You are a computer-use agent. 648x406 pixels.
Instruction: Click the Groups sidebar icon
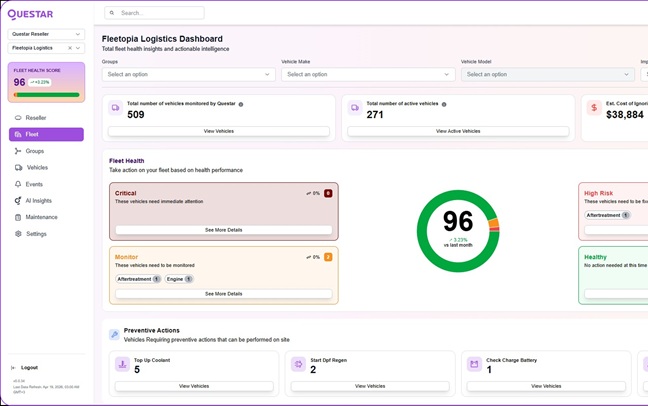click(18, 151)
